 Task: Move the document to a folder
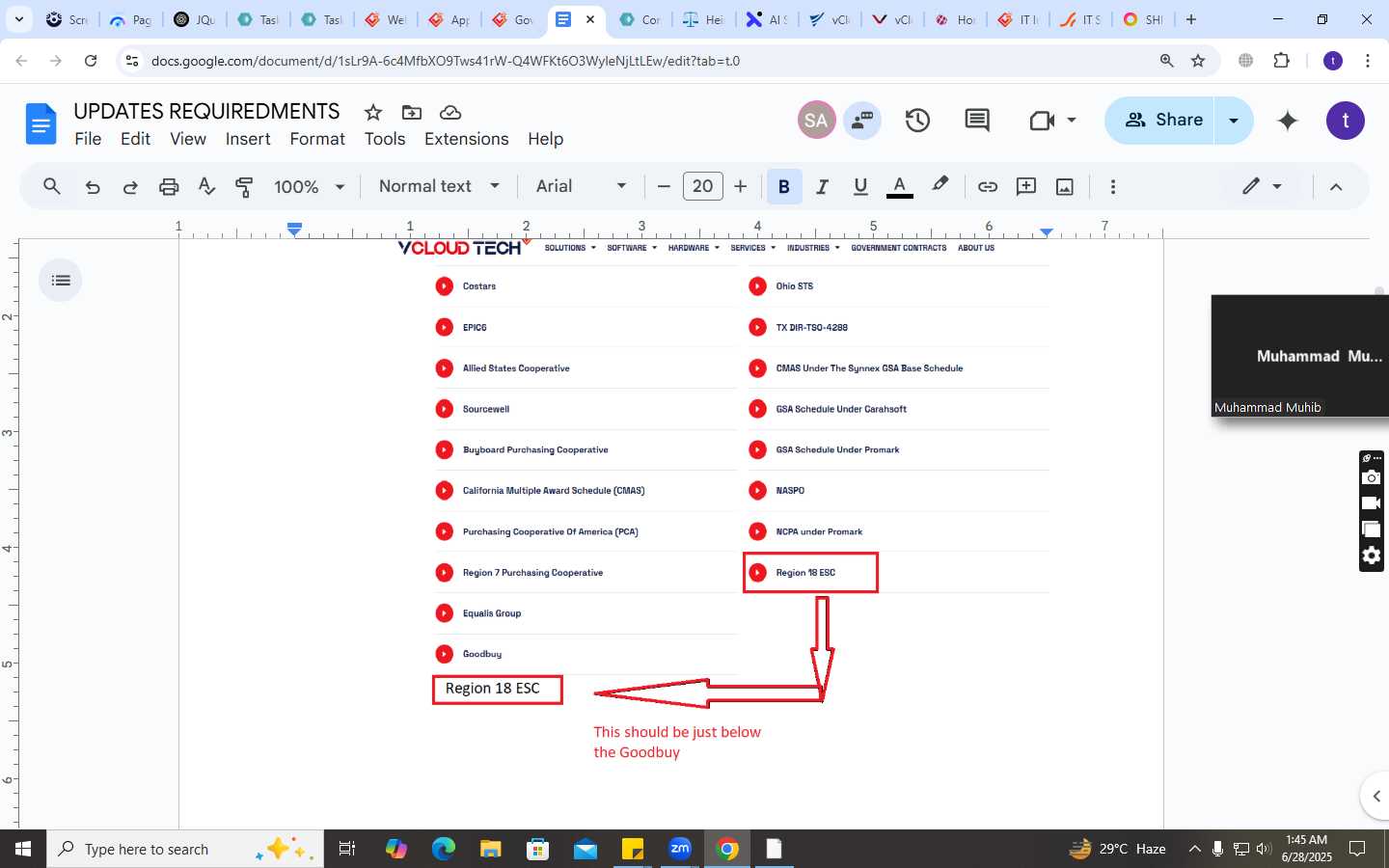click(412, 112)
